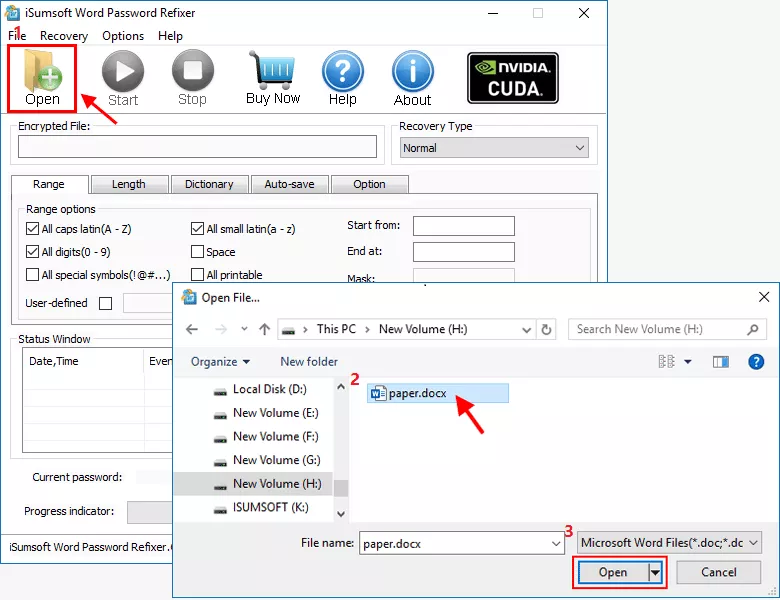The width and height of the screenshot is (780, 600).
Task: Enable All special symbols checkbox
Action: (x=32, y=275)
